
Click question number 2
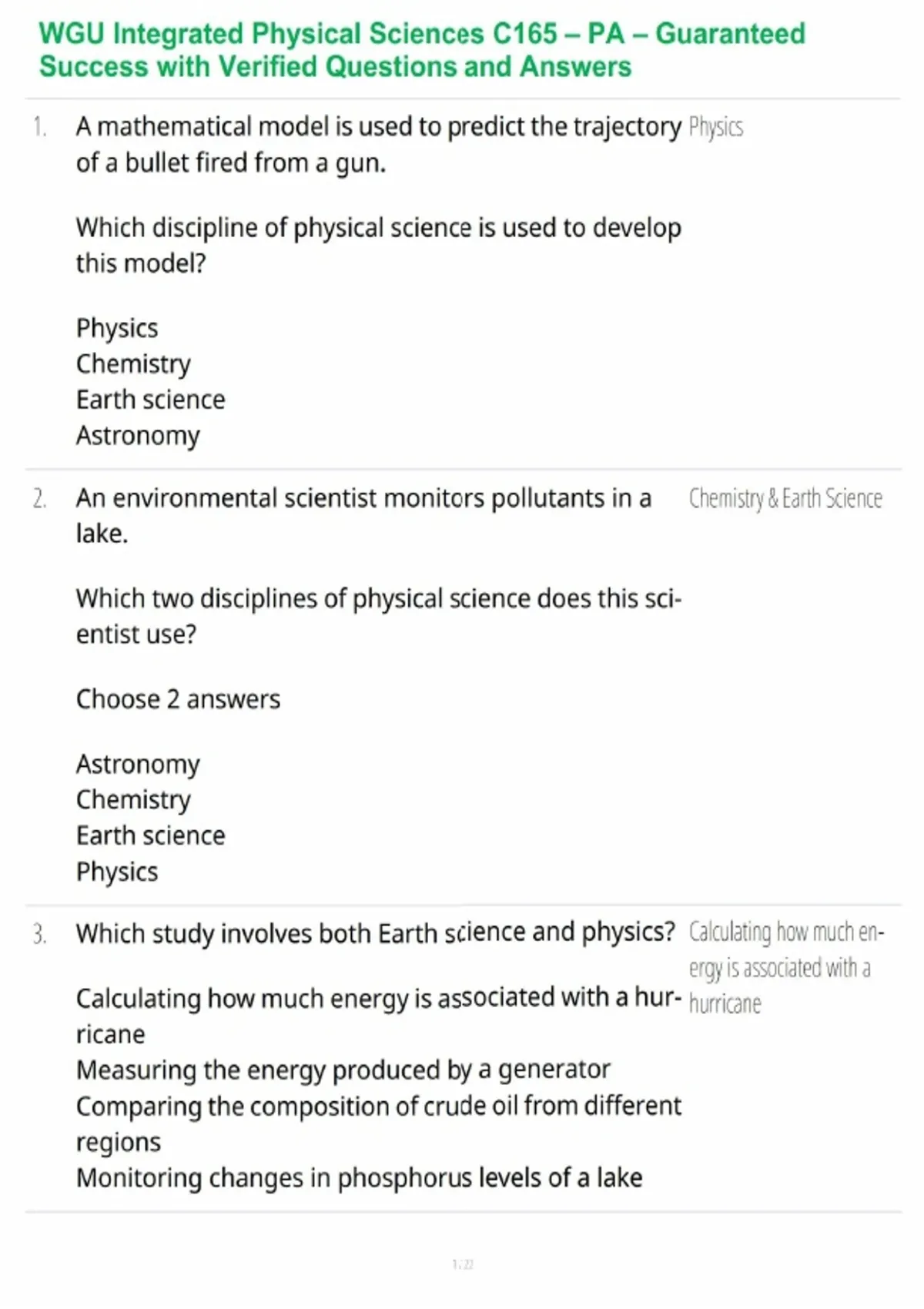point(40,499)
